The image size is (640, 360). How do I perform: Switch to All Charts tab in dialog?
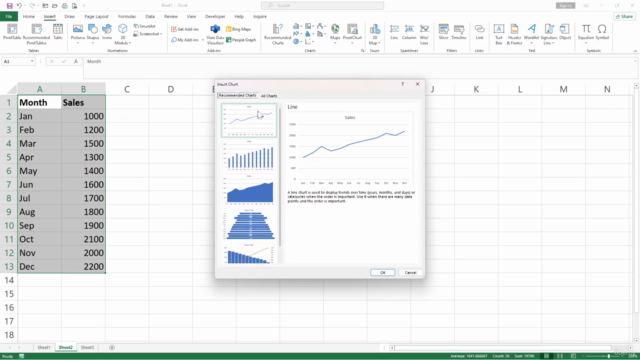pos(269,96)
